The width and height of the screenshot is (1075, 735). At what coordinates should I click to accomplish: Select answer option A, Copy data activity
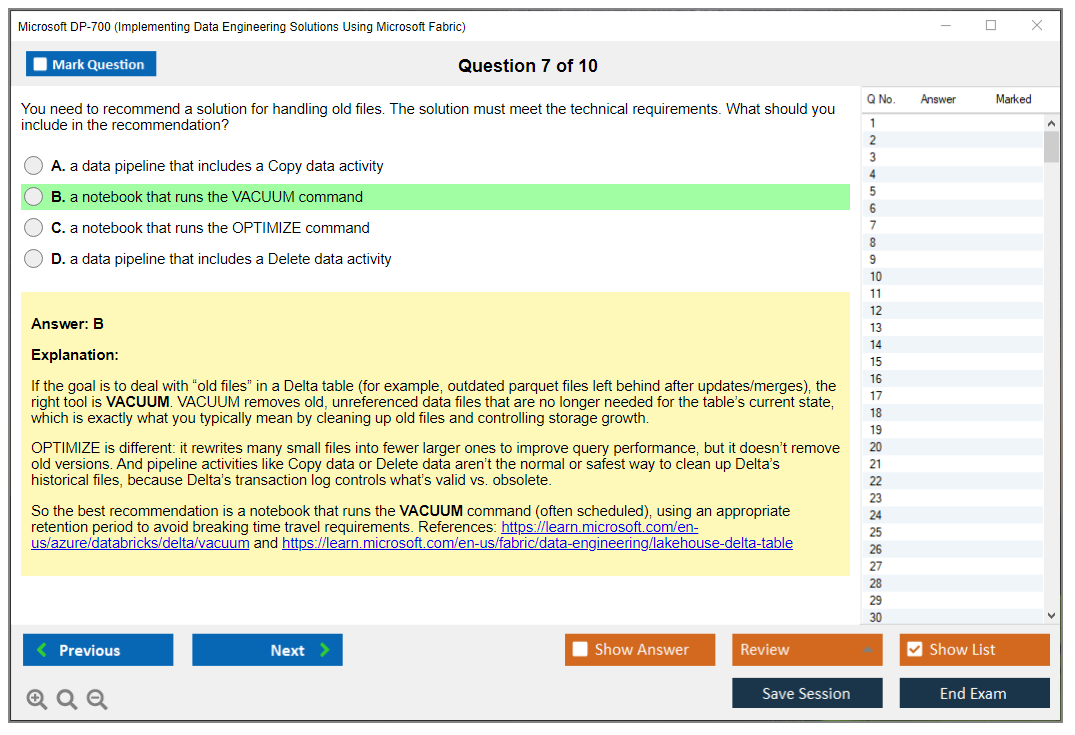33,165
